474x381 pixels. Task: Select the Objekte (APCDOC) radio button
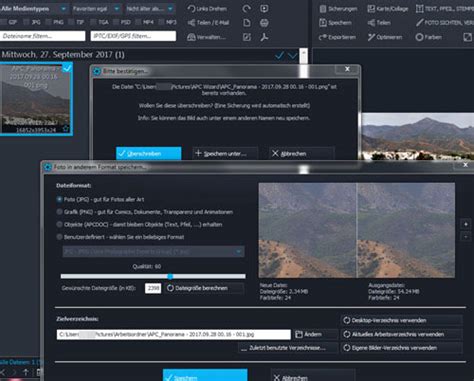coord(59,224)
